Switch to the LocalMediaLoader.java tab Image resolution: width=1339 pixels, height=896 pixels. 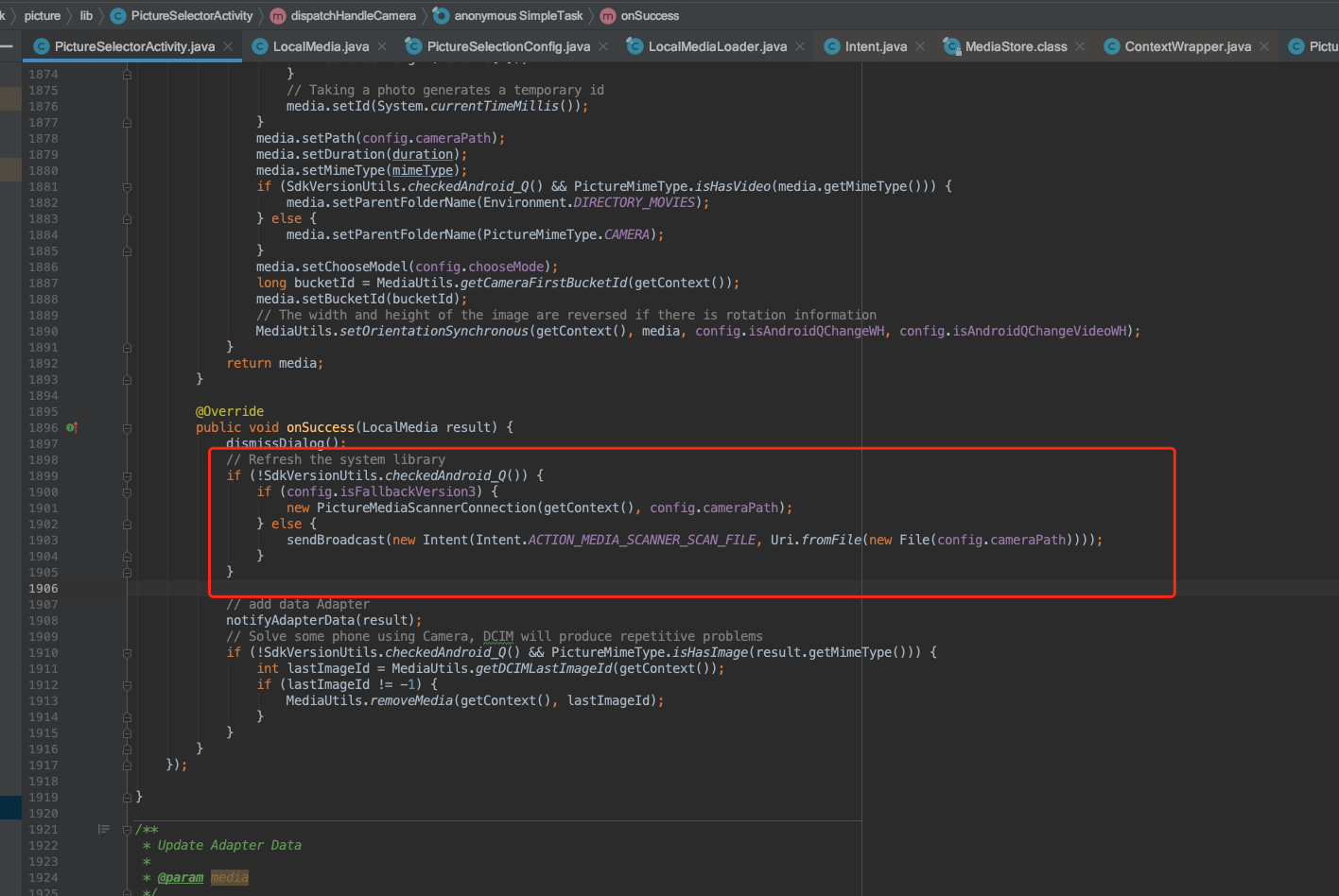(715, 44)
